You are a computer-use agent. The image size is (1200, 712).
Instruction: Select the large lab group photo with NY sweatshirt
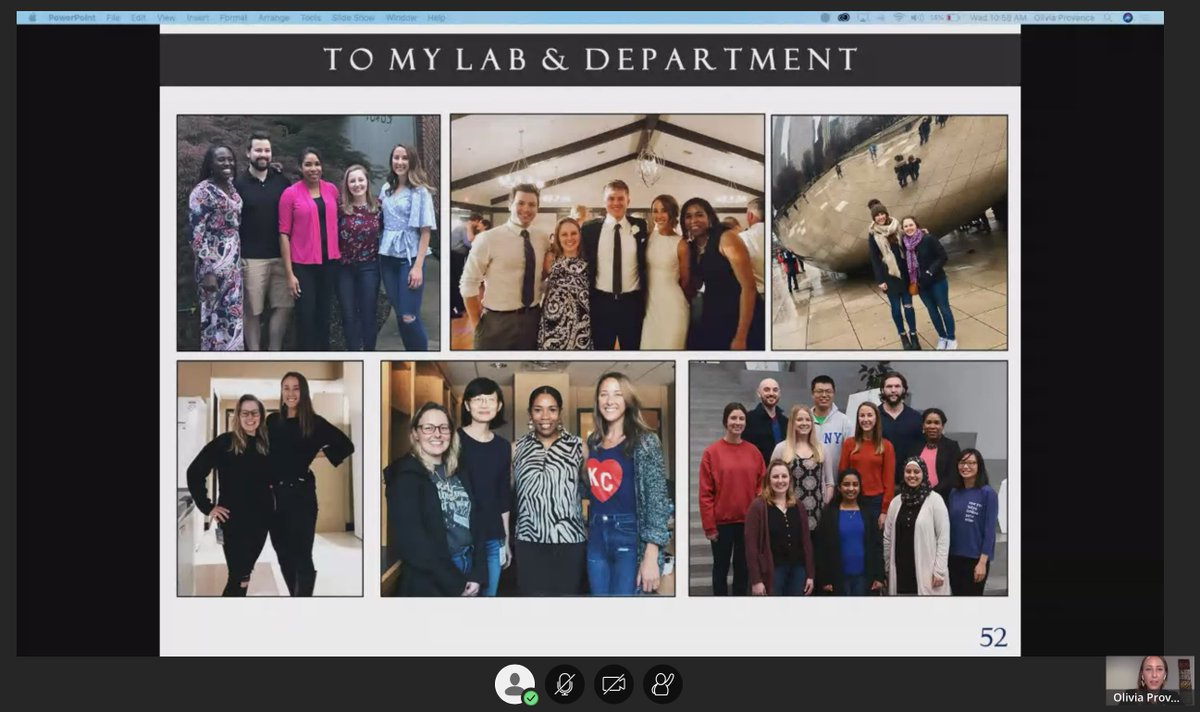(848, 478)
